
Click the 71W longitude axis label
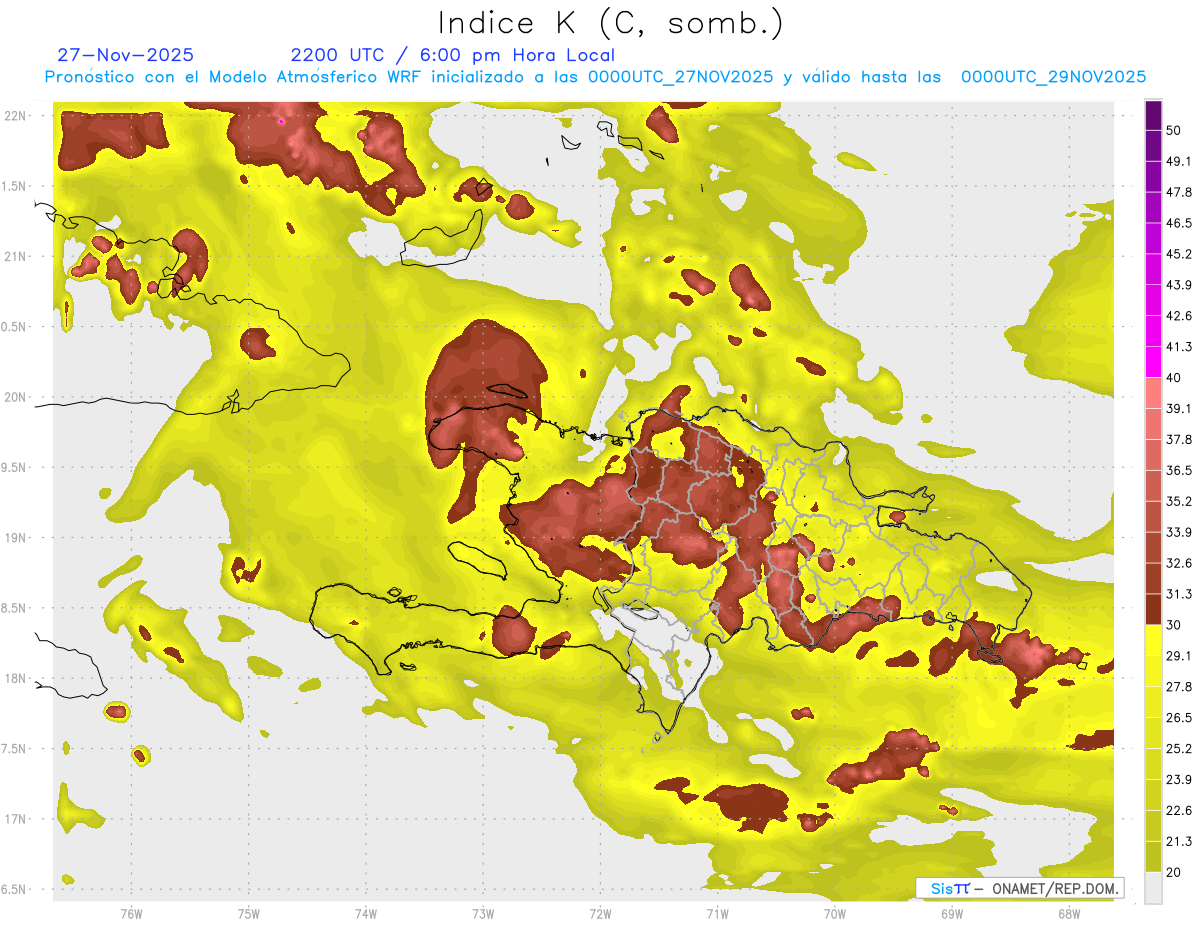[x=717, y=914]
